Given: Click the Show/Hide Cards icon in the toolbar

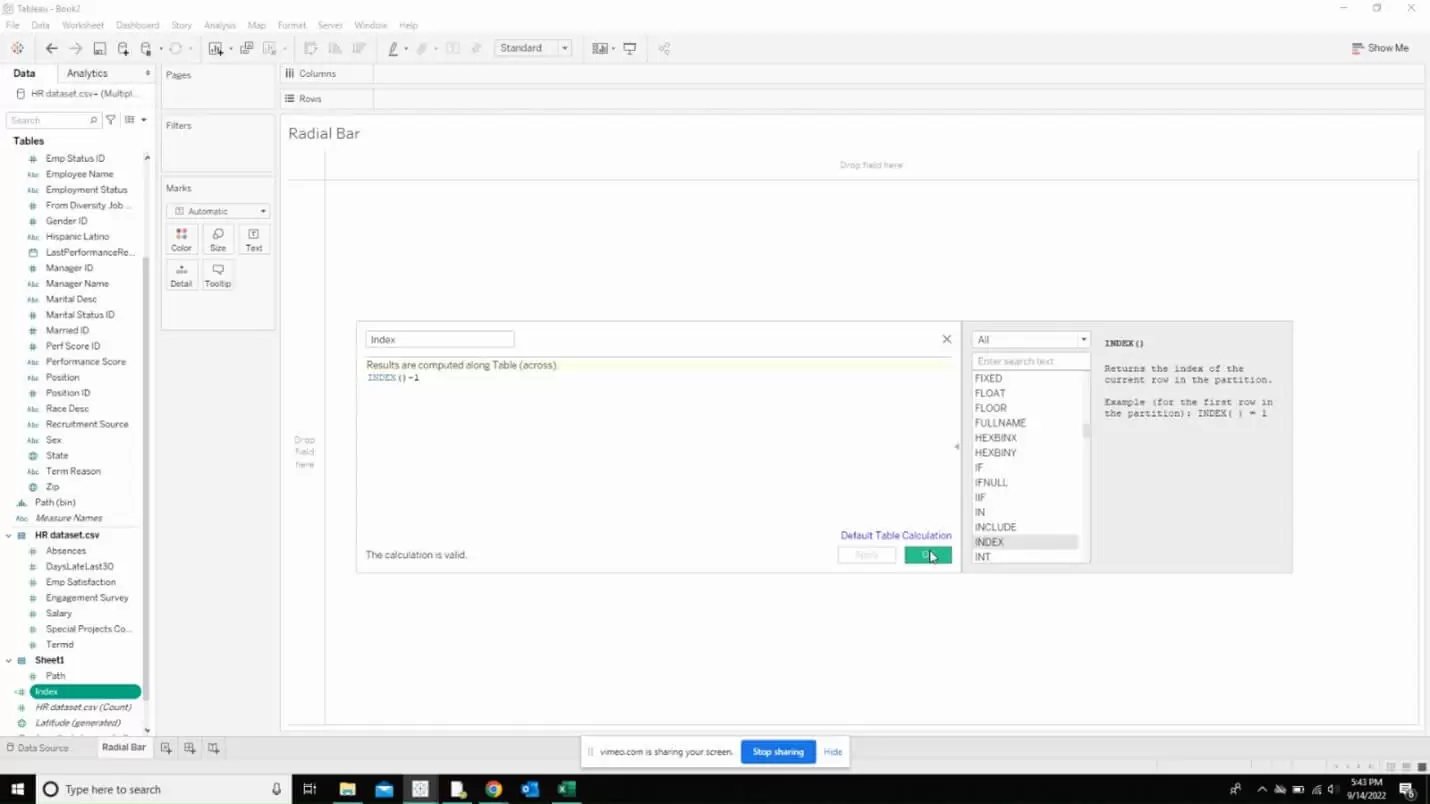Looking at the screenshot, I should [599, 48].
